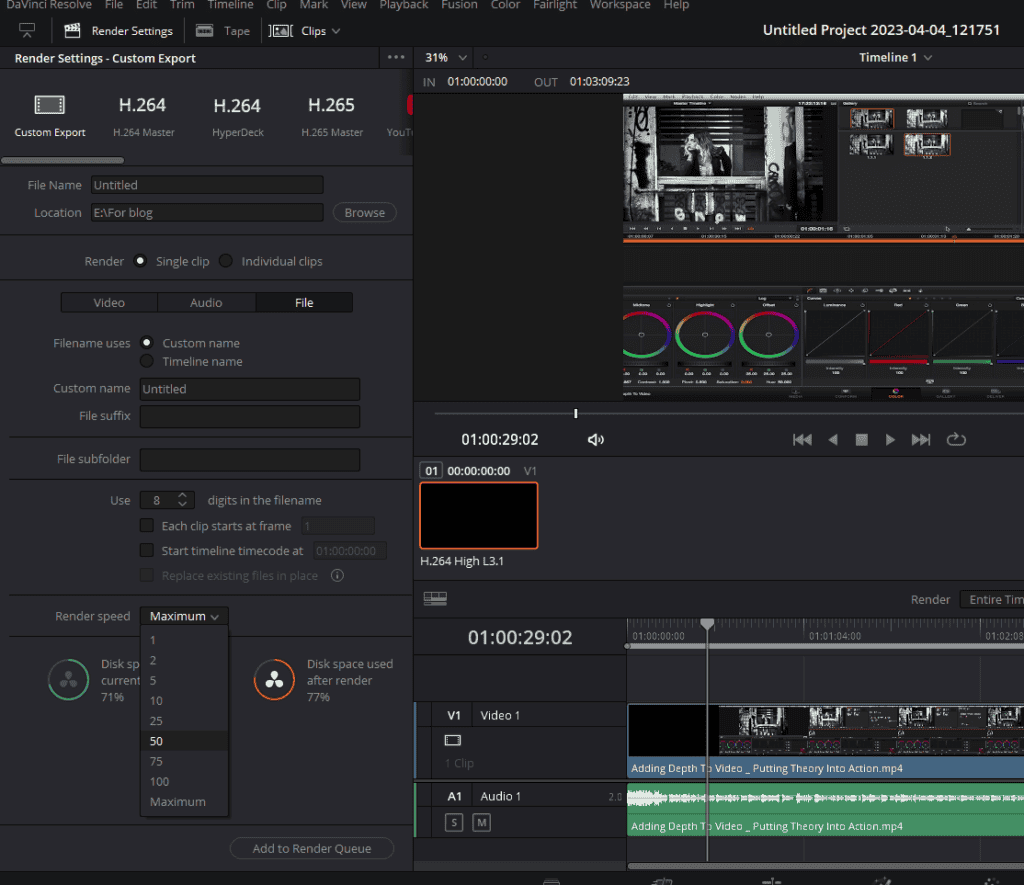Click the timeline ruler playhead handle
This screenshot has width=1024, height=885.
click(707, 624)
